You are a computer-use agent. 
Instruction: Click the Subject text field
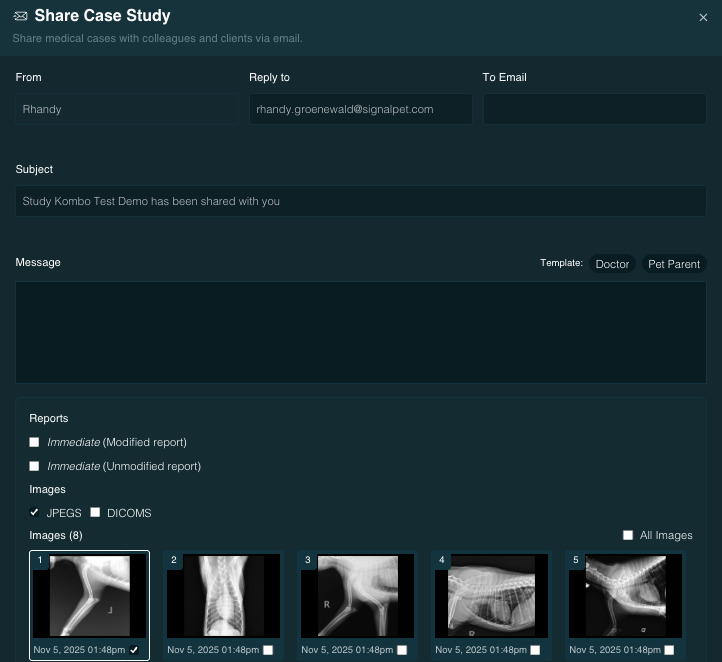(360, 201)
